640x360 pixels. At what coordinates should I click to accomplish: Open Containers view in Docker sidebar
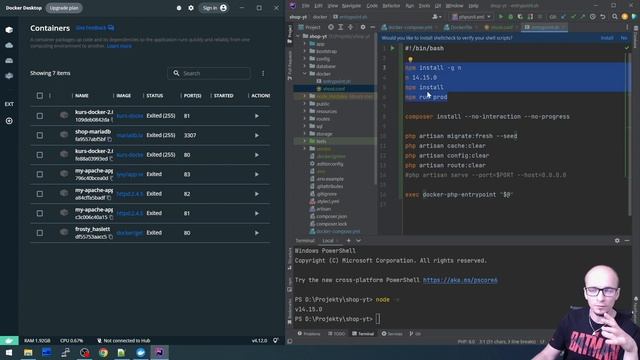pyautogui.click(x=9, y=30)
